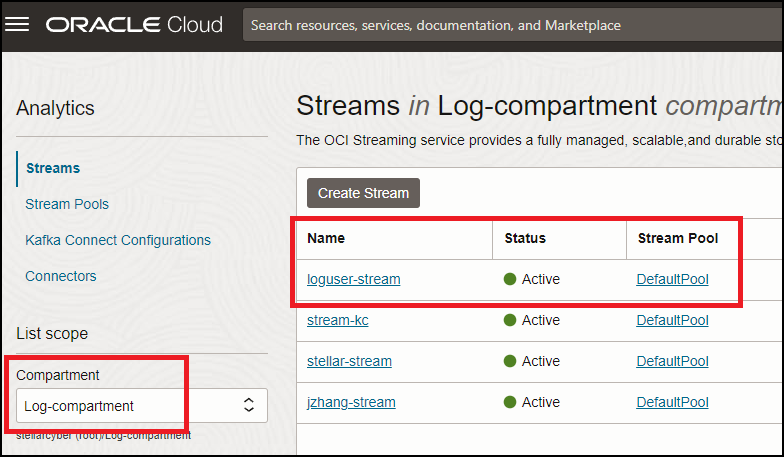Image resolution: width=784 pixels, height=457 pixels.
Task: Click the Compartment dropdown arrows icon
Action: point(250,406)
